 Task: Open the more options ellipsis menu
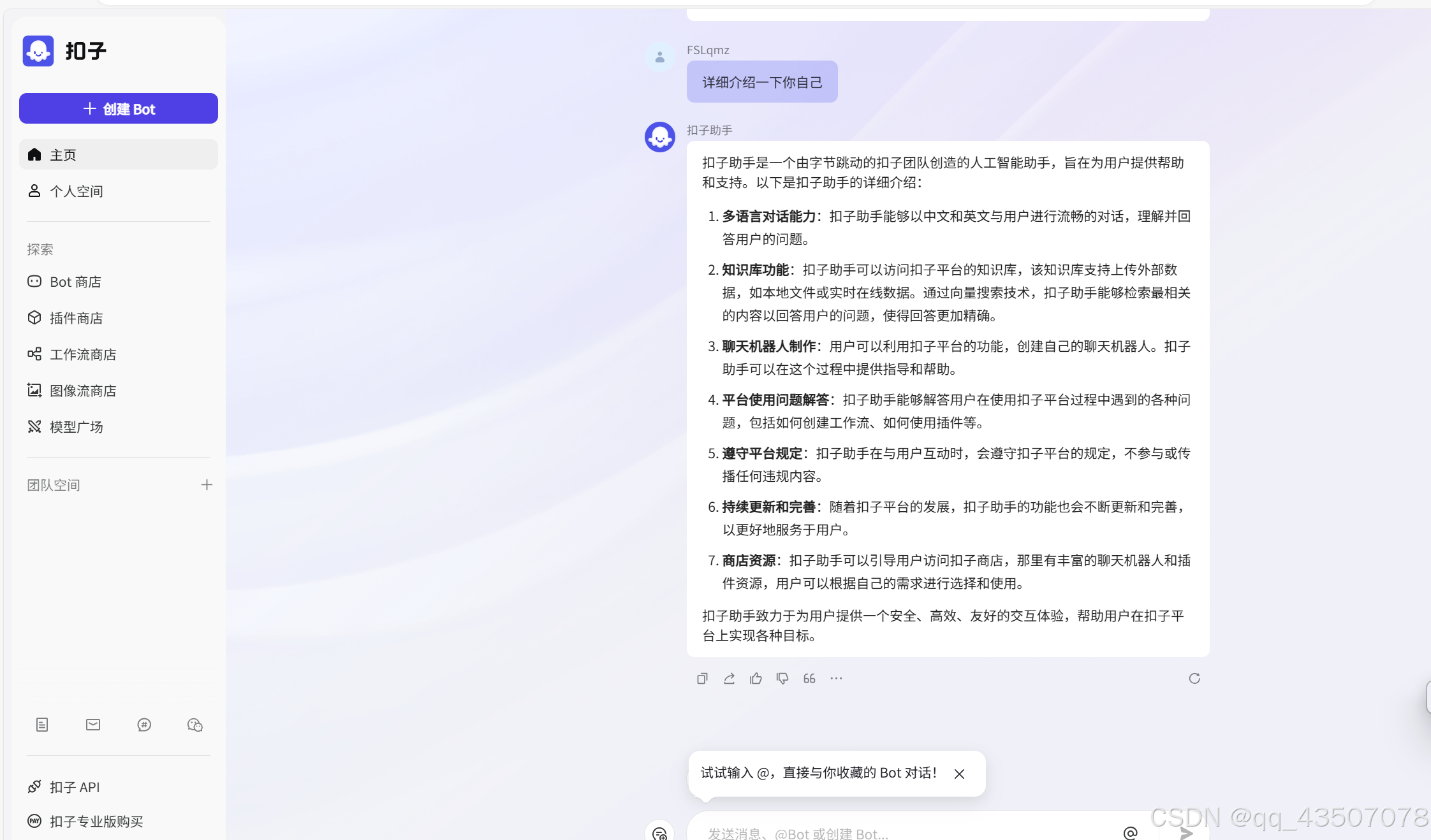(x=836, y=679)
